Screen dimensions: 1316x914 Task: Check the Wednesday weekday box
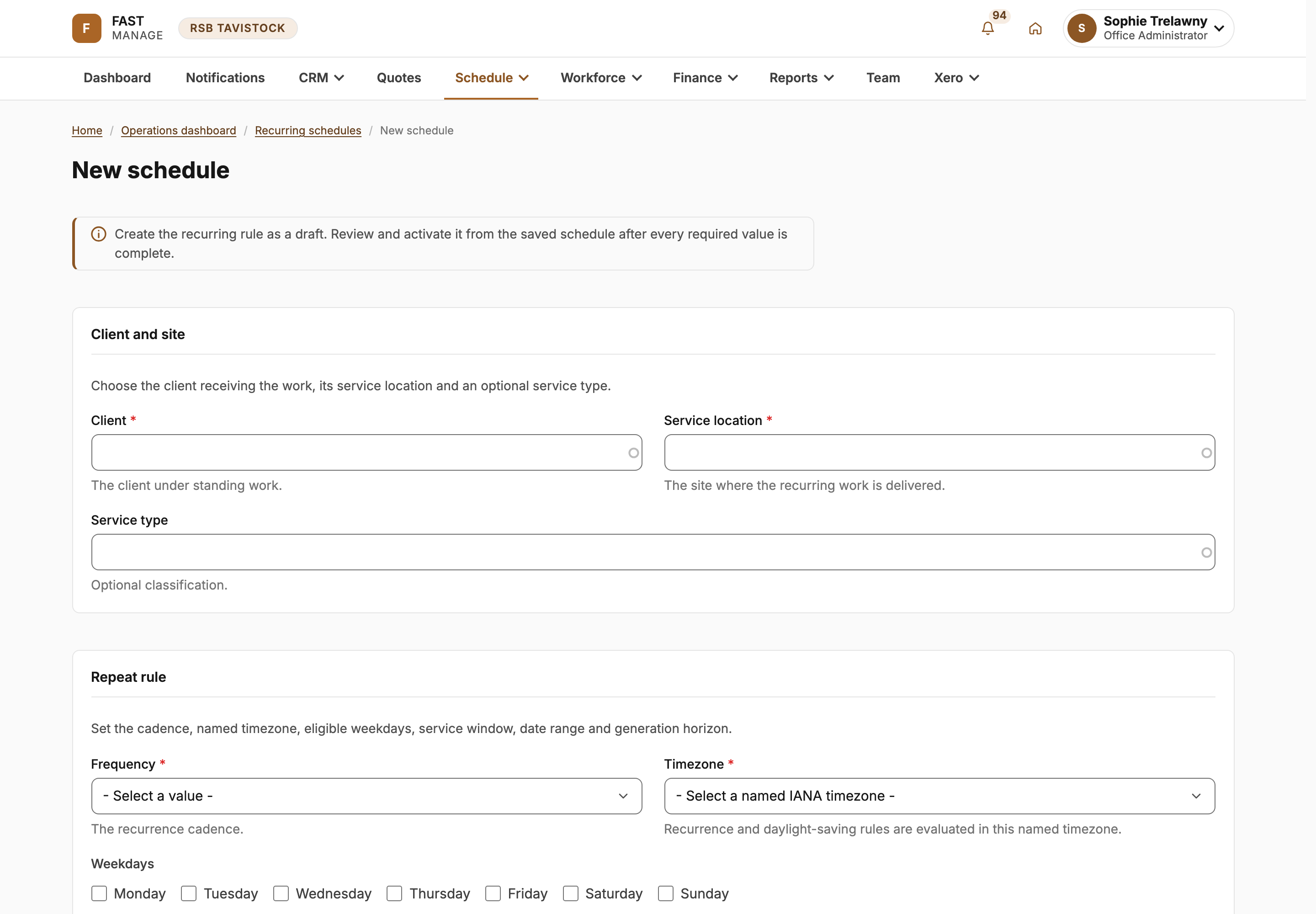[x=281, y=893]
